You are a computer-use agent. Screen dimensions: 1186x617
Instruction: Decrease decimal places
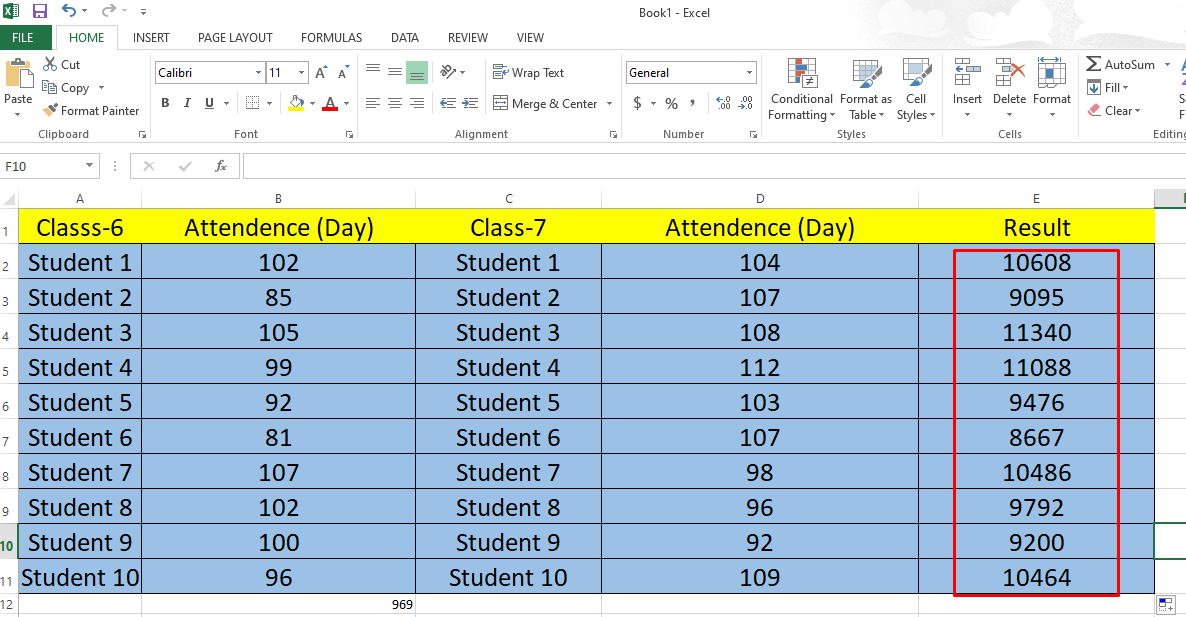(x=747, y=103)
